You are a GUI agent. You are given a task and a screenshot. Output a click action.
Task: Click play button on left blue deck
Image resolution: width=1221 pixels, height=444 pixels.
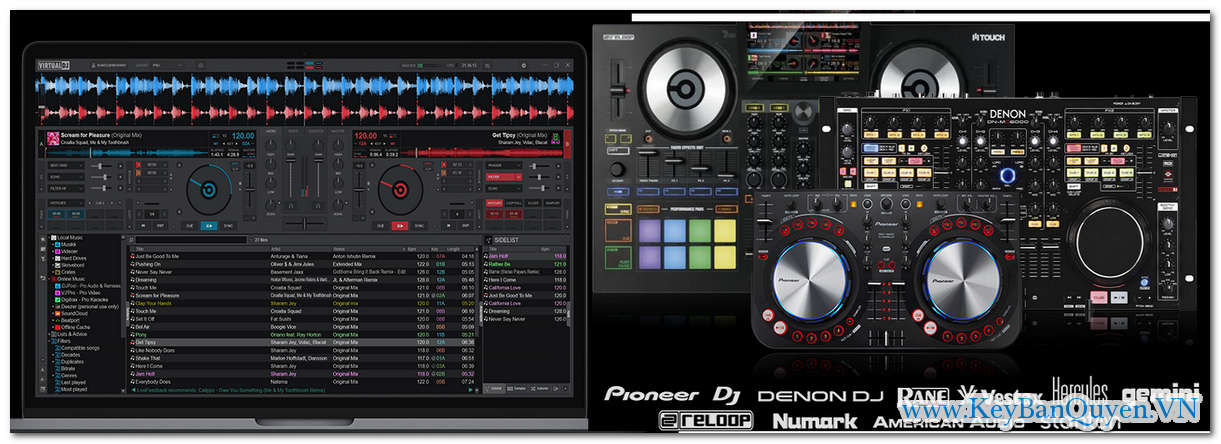click(x=209, y=226)
